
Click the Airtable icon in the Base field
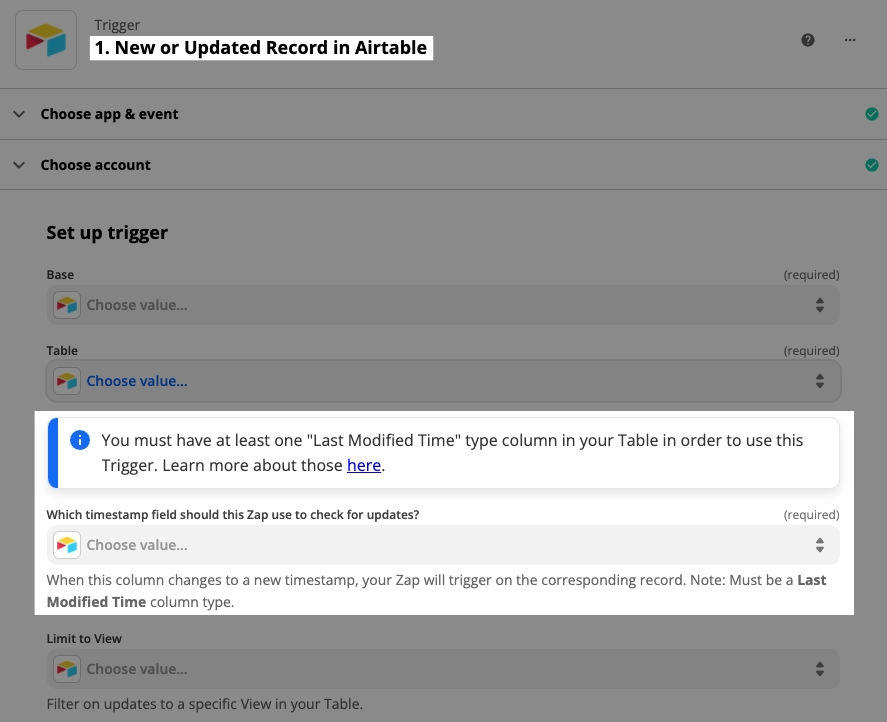[67, 305]
